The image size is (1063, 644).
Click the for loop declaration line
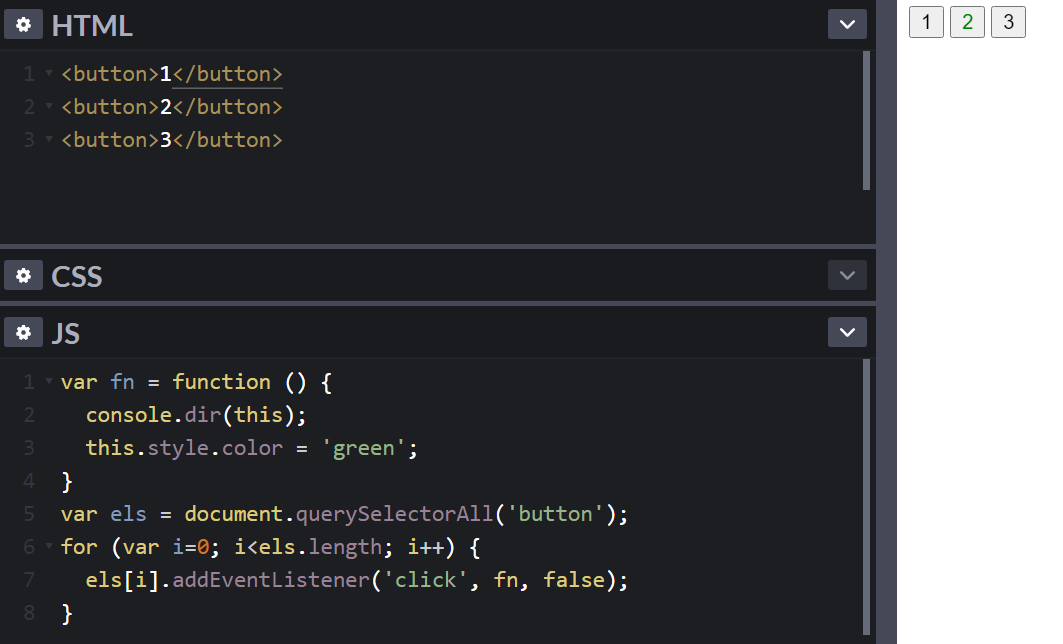coord(270,547)
